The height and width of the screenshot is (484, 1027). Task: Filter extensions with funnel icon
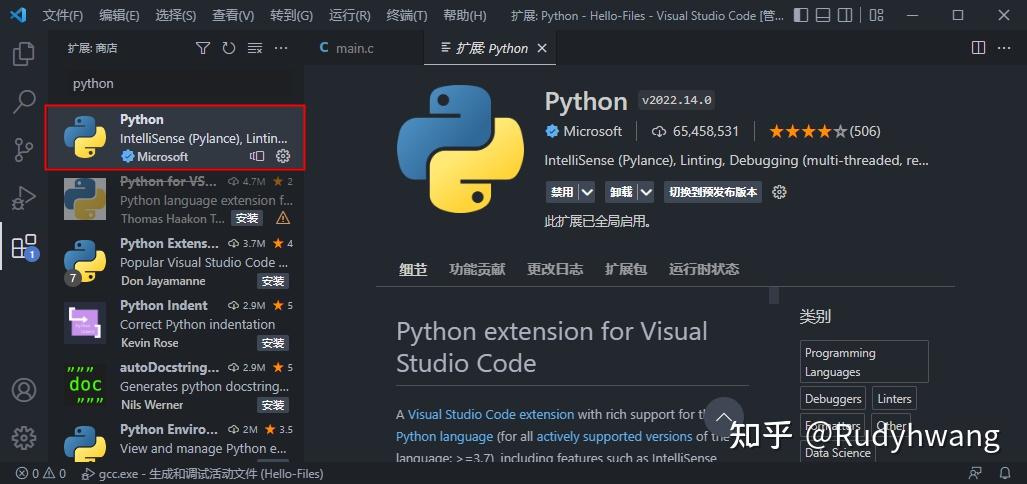coord(203,48)
